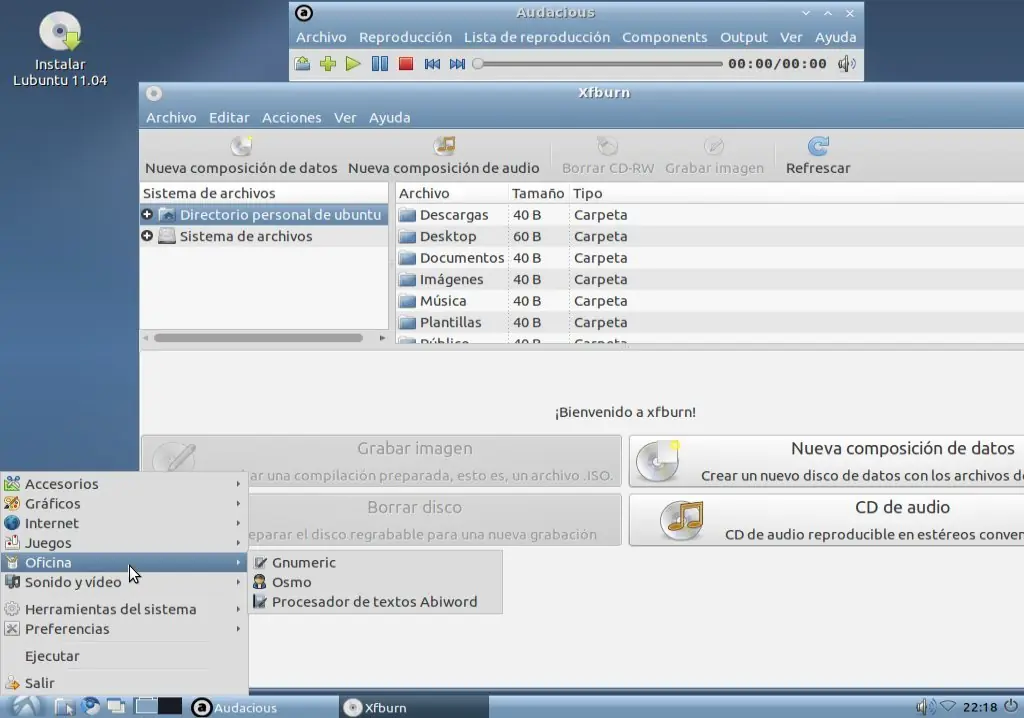Click the green plus add-files icon in Audacious
The width and height of the screenshot is (1024, 718).
coord(328,63)
